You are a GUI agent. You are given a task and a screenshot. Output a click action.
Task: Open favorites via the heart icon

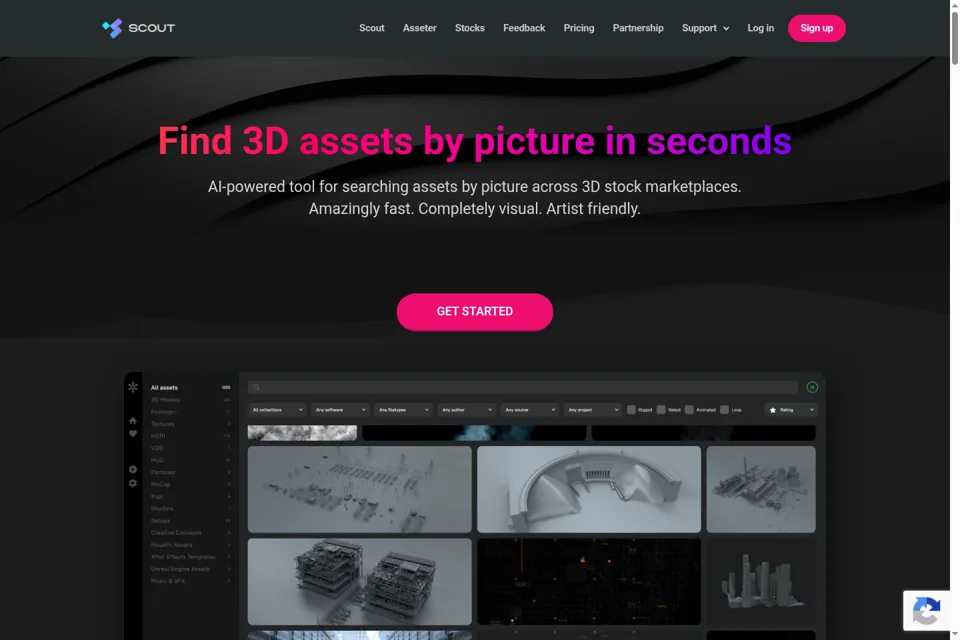pos(133,434)
